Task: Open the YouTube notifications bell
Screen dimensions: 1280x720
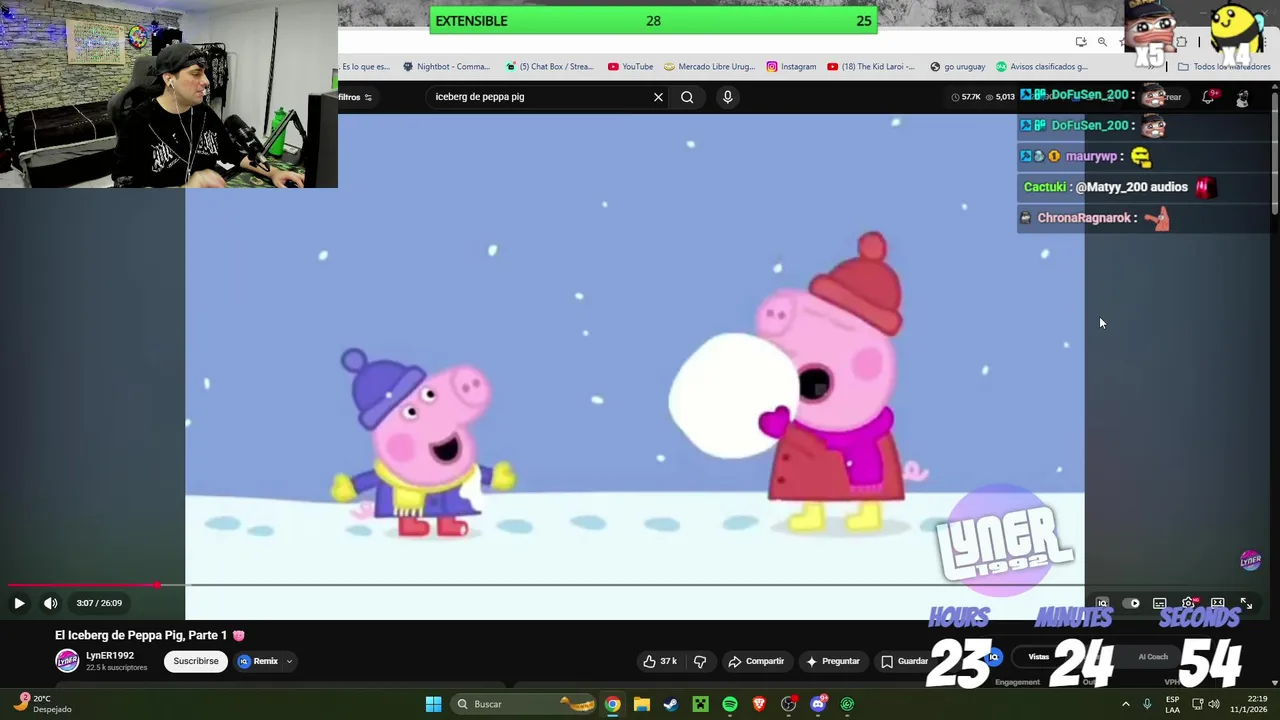Action: (x=1208, y=97)
